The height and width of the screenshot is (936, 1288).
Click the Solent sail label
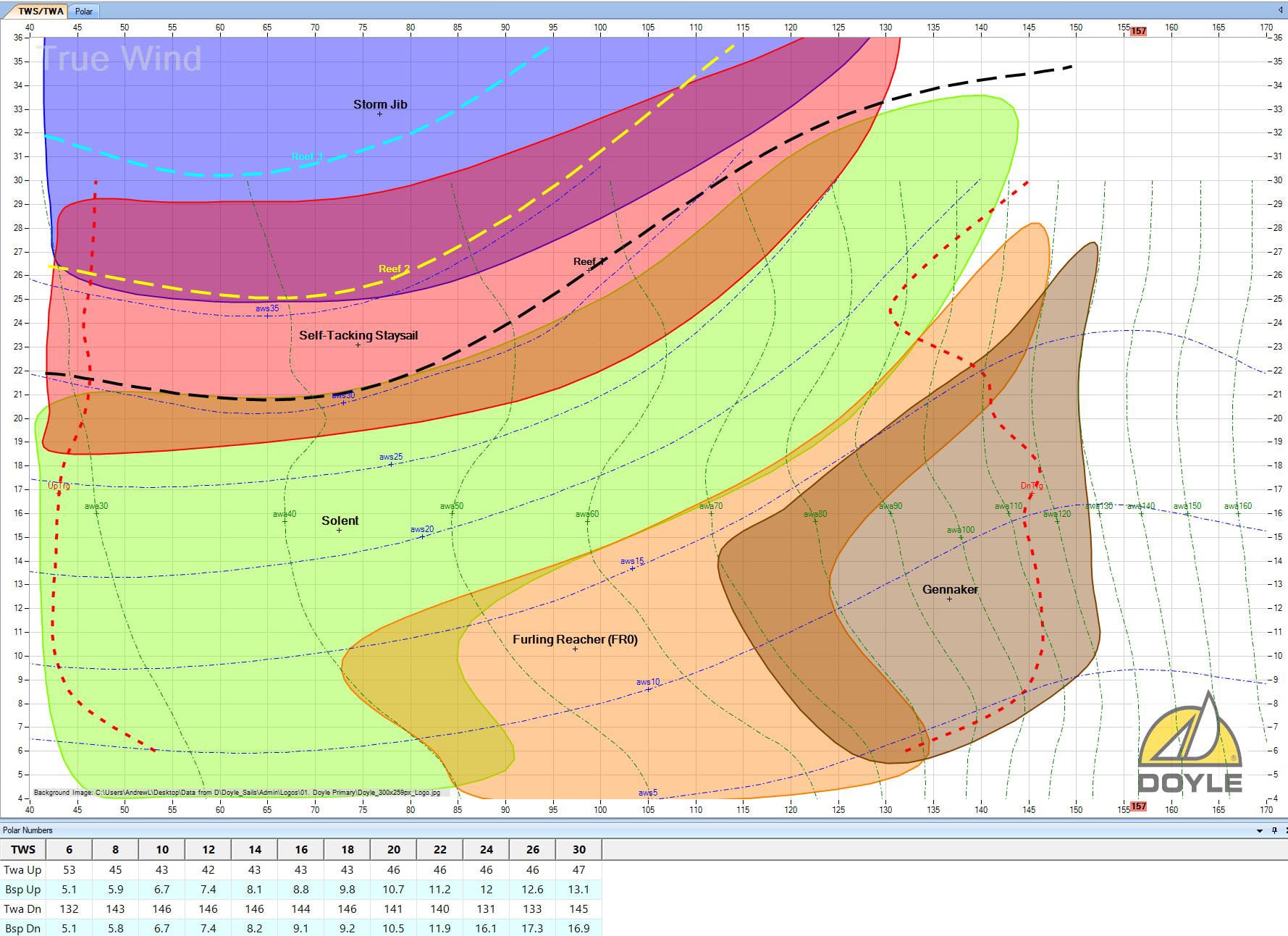click(x=340, y=520)
